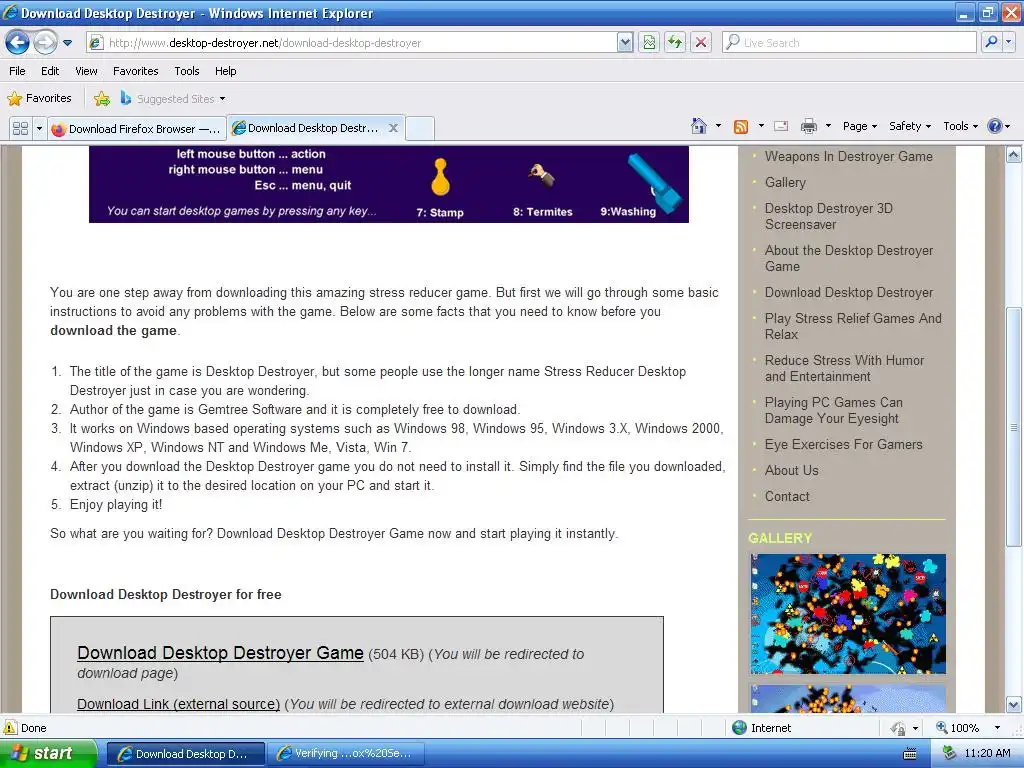The image size is (1024, 768).
Task: Click the scrollbar up arrow
Action: pos(1014,155)
